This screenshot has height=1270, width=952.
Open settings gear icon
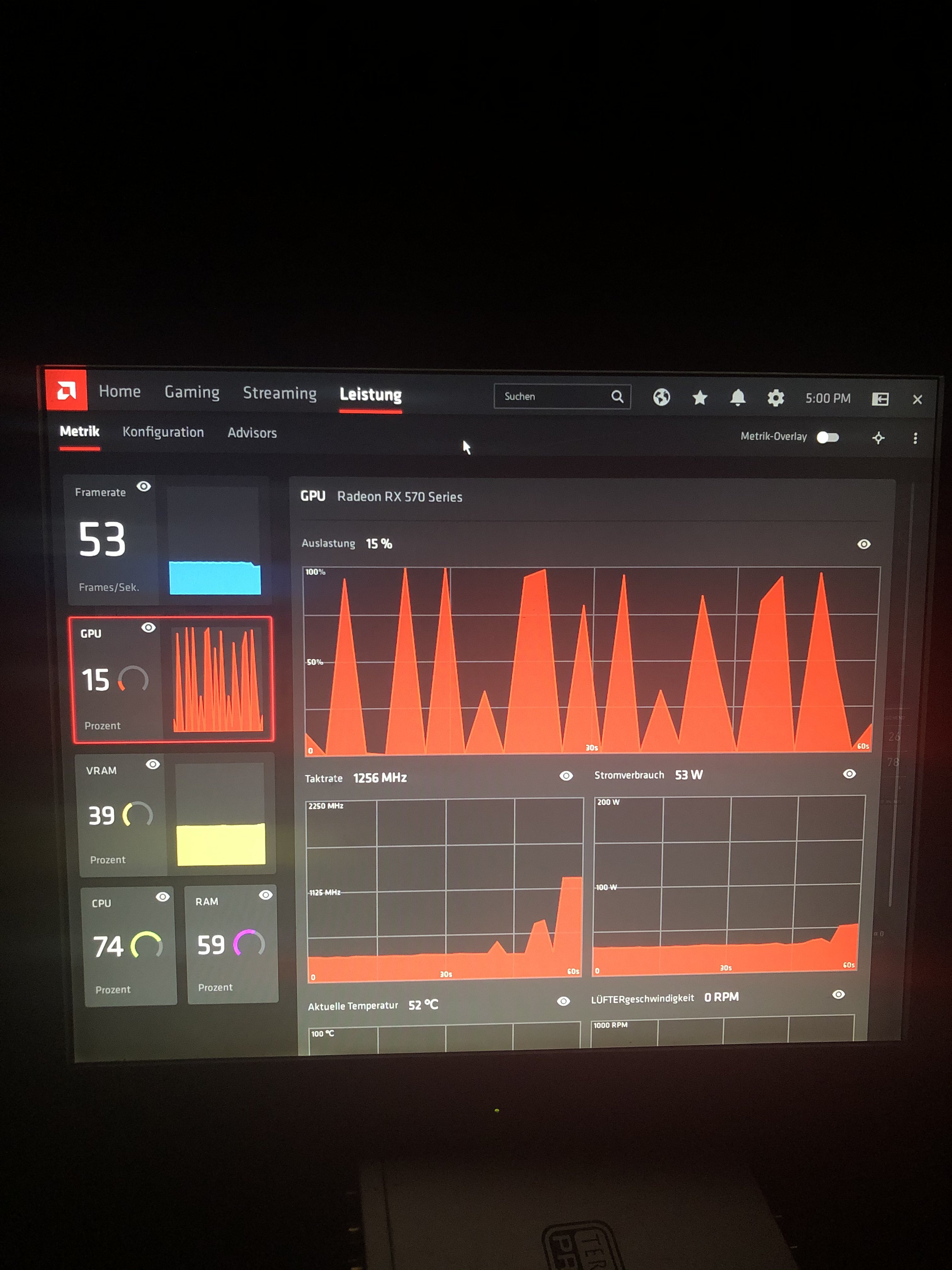(x=775, y=398)
